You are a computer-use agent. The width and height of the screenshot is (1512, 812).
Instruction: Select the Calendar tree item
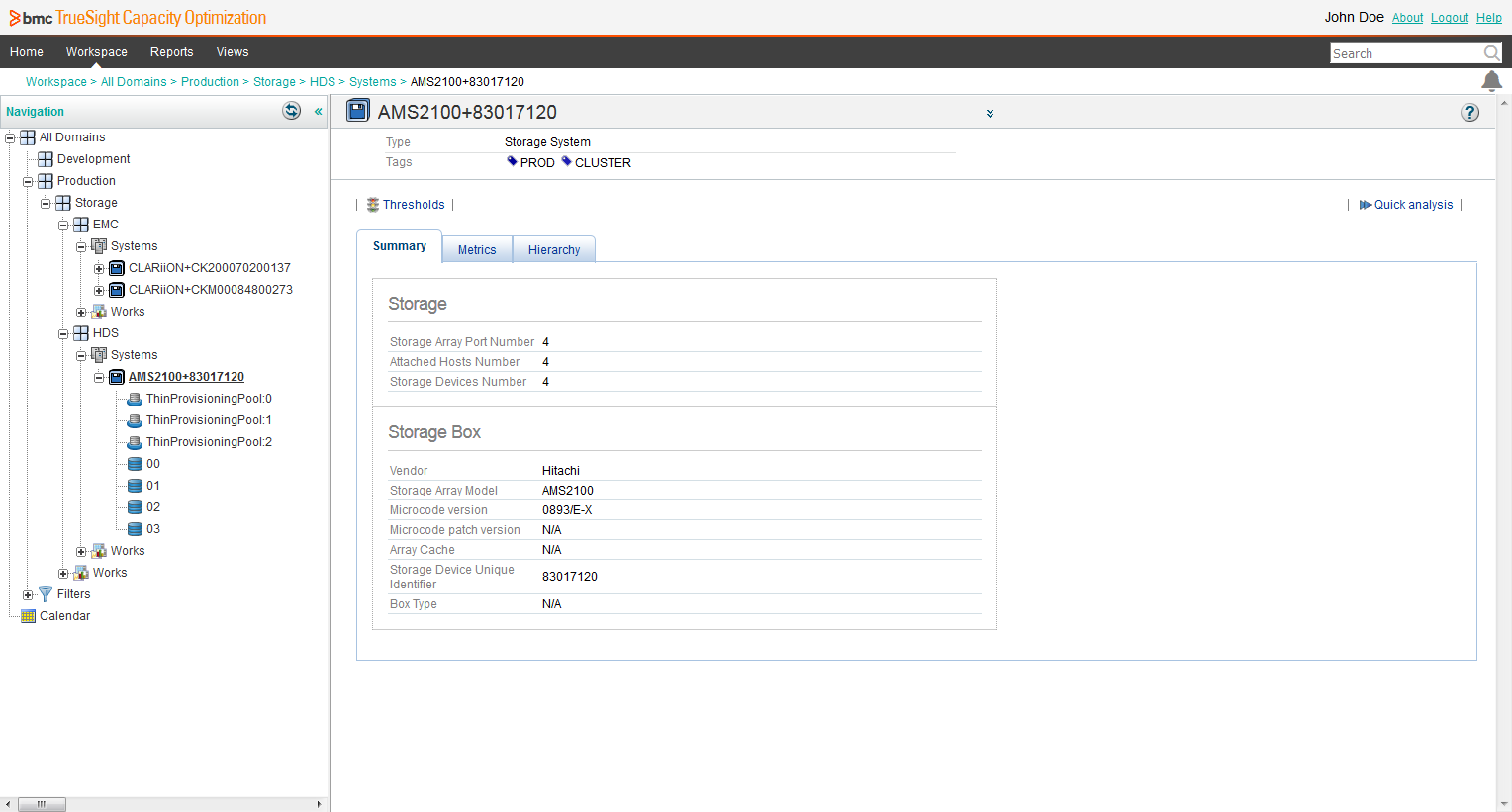point(64,616)
